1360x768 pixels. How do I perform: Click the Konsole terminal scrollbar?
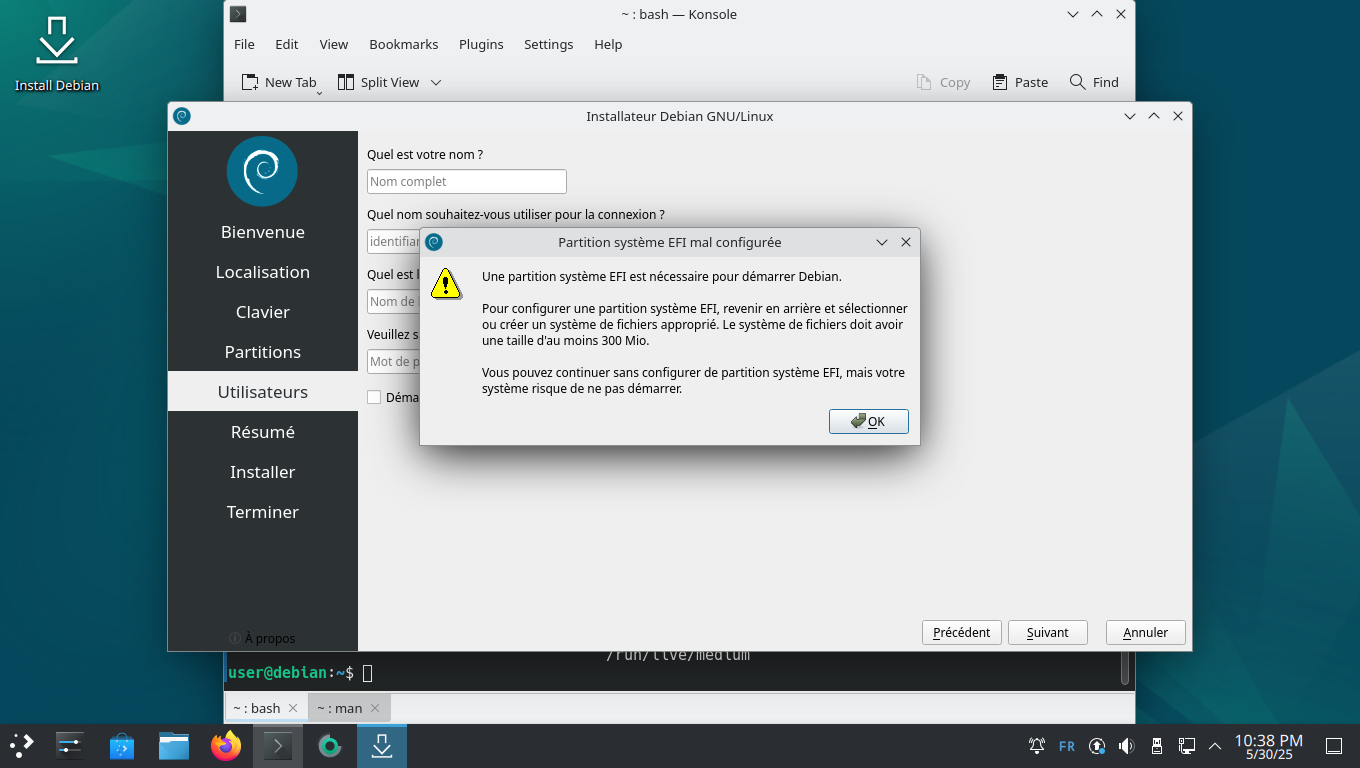[x=1126, y=667]
